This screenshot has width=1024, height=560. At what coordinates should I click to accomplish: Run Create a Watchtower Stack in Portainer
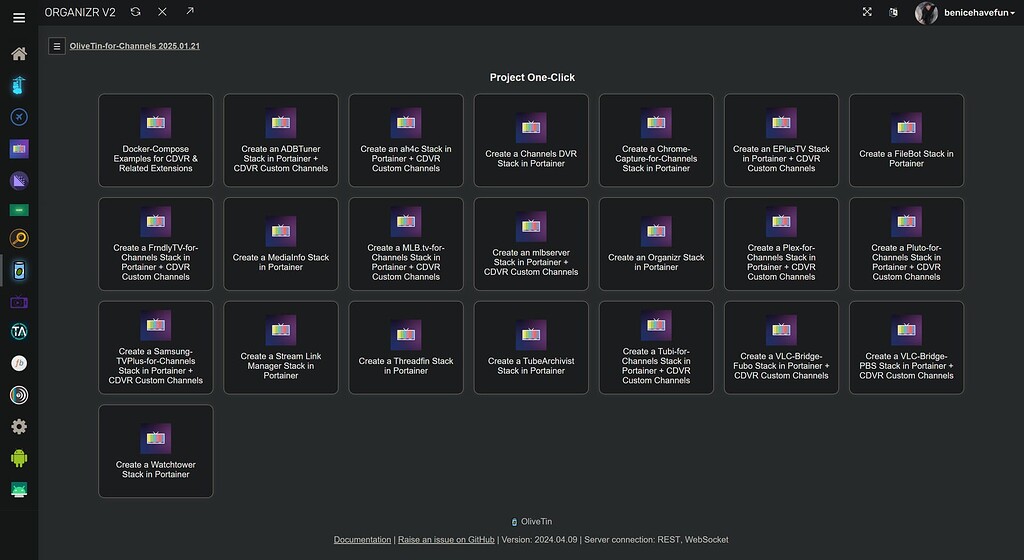(156, 451)
